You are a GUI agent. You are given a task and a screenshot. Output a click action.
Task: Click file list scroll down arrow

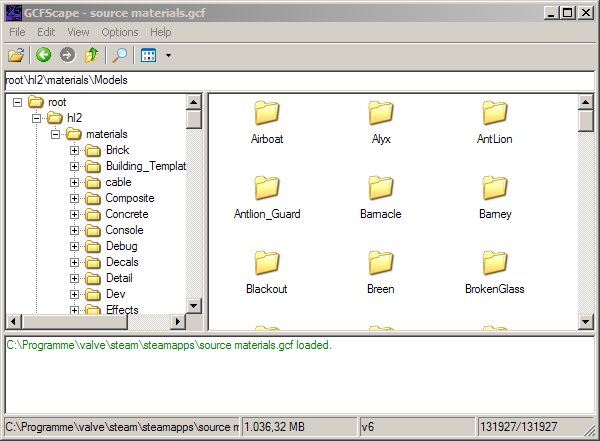click(586, 322)
